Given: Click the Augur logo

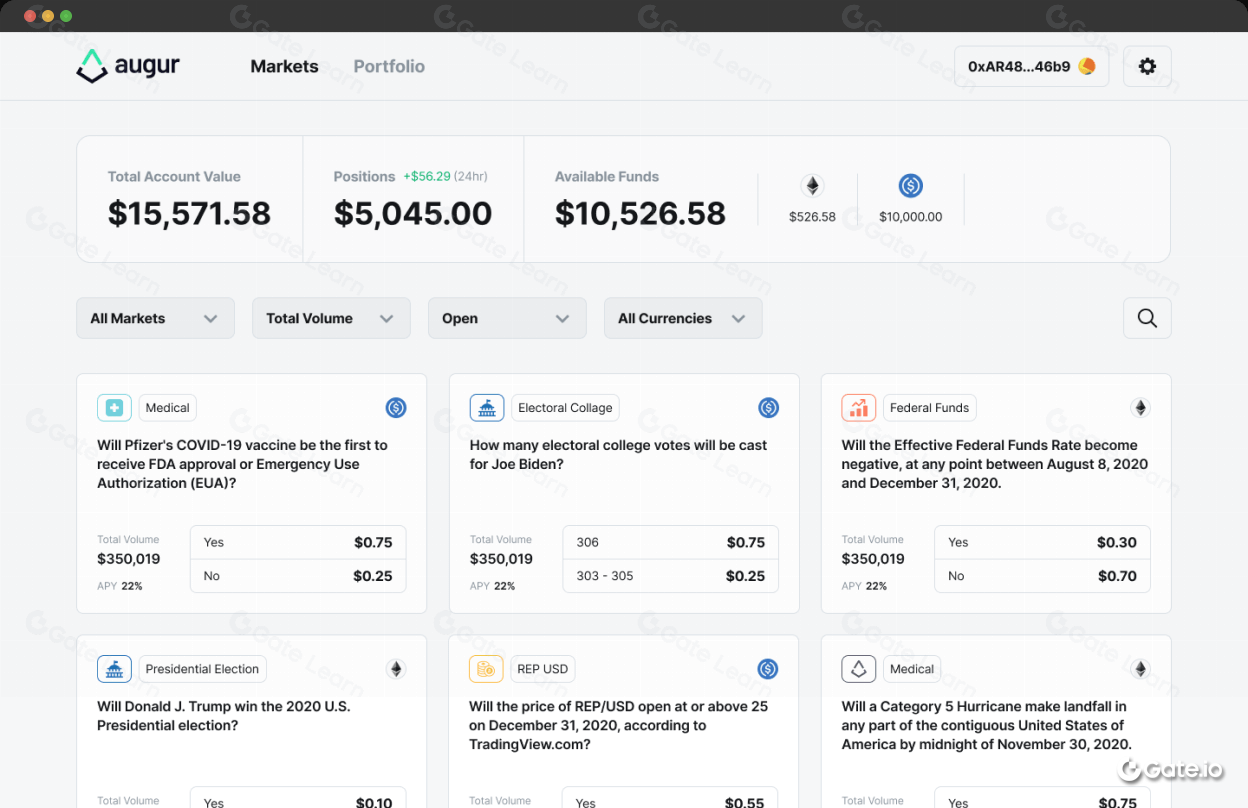Looking at the screenshot, I should pos(128,66).
